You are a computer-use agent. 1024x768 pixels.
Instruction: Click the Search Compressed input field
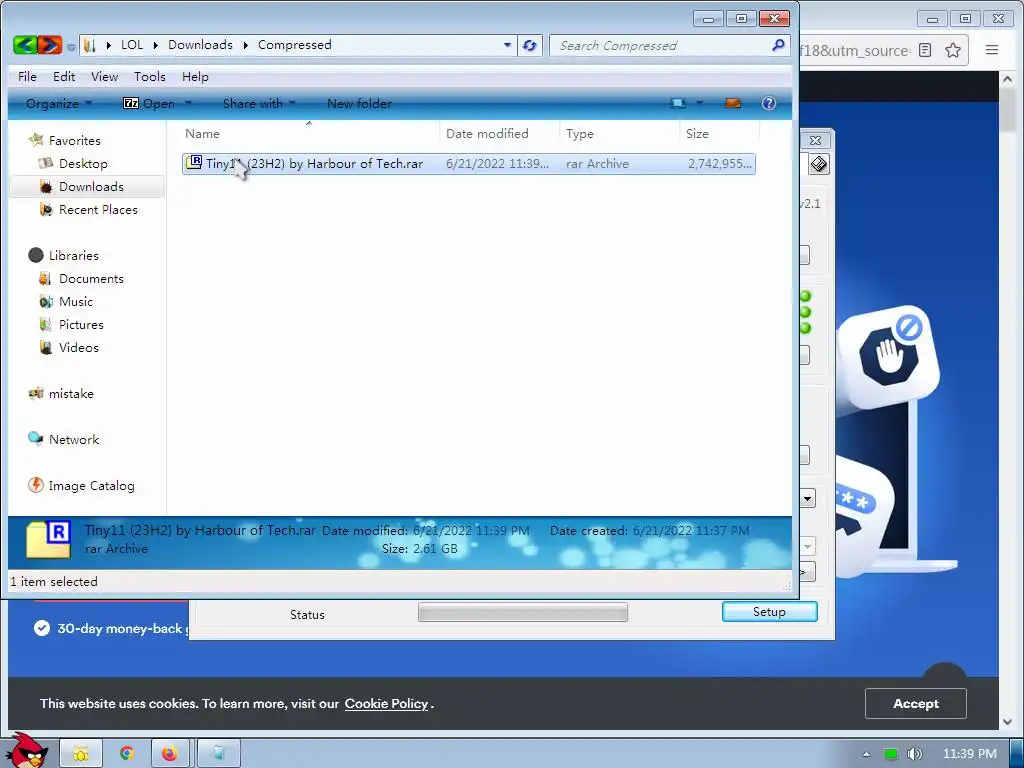coord(660,46)
